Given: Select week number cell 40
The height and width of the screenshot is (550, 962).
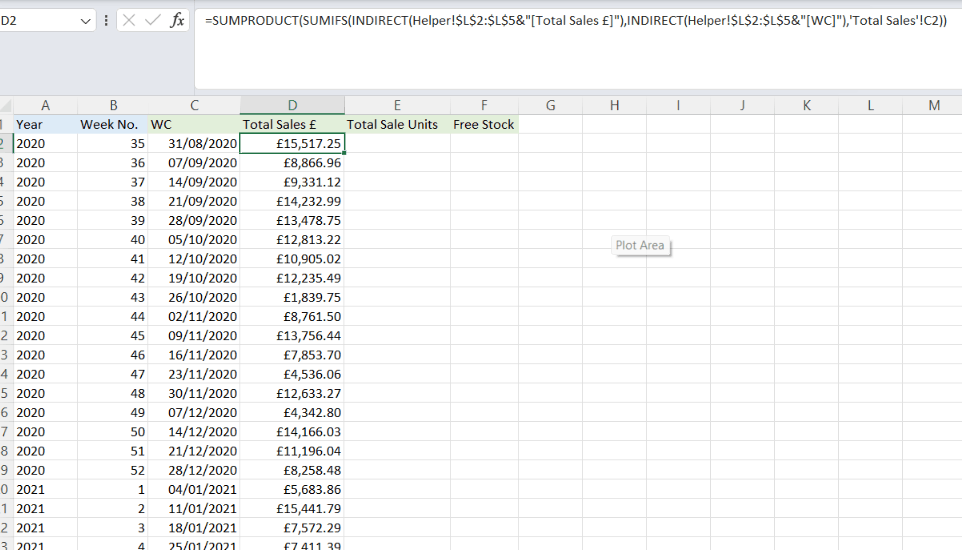Looking at the screenshot, I should (113, 239).
